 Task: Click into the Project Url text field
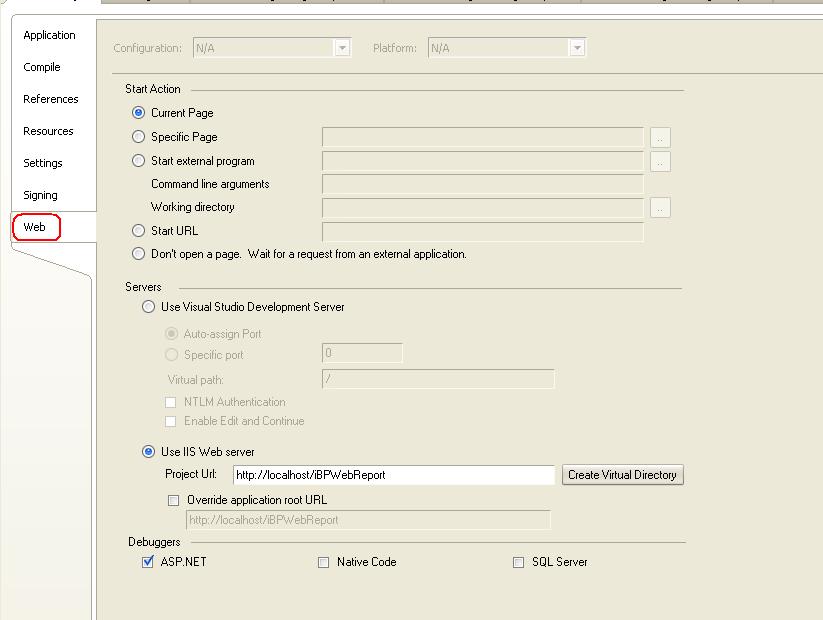click(x=394, y=475)
